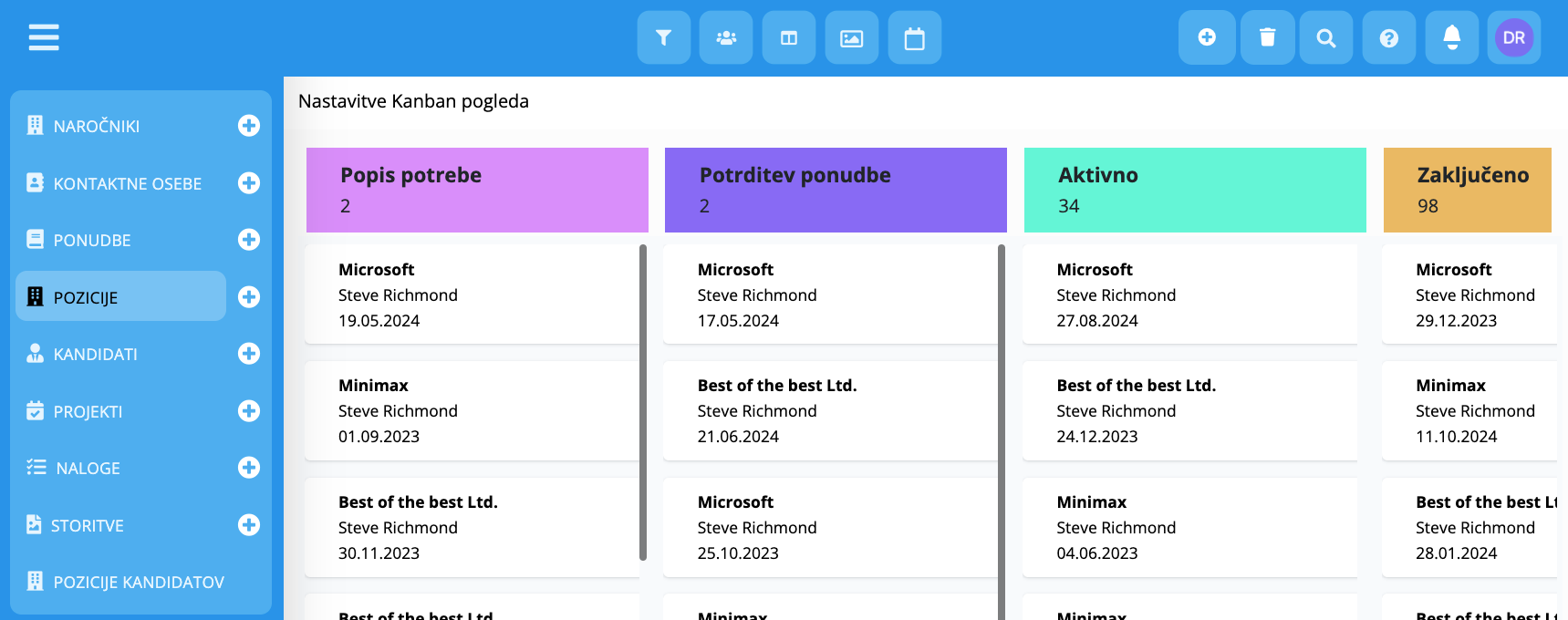Image resolution: width=1568 pixels, height=620 pixels.
Task: Click Nastavitve Kanban pogleda link
Action: point(413,101)
